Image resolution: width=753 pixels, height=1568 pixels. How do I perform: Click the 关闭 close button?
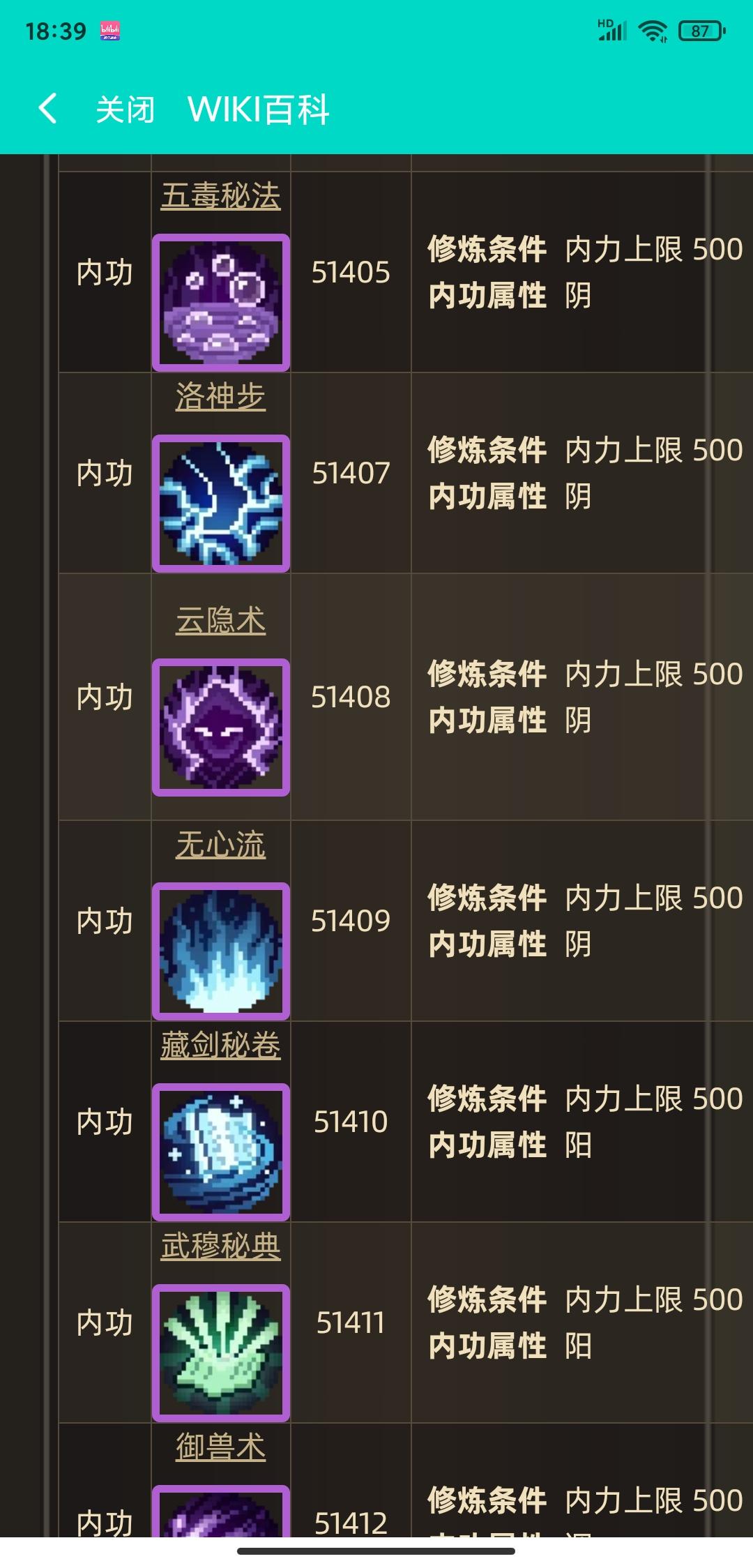pos(125,110)
